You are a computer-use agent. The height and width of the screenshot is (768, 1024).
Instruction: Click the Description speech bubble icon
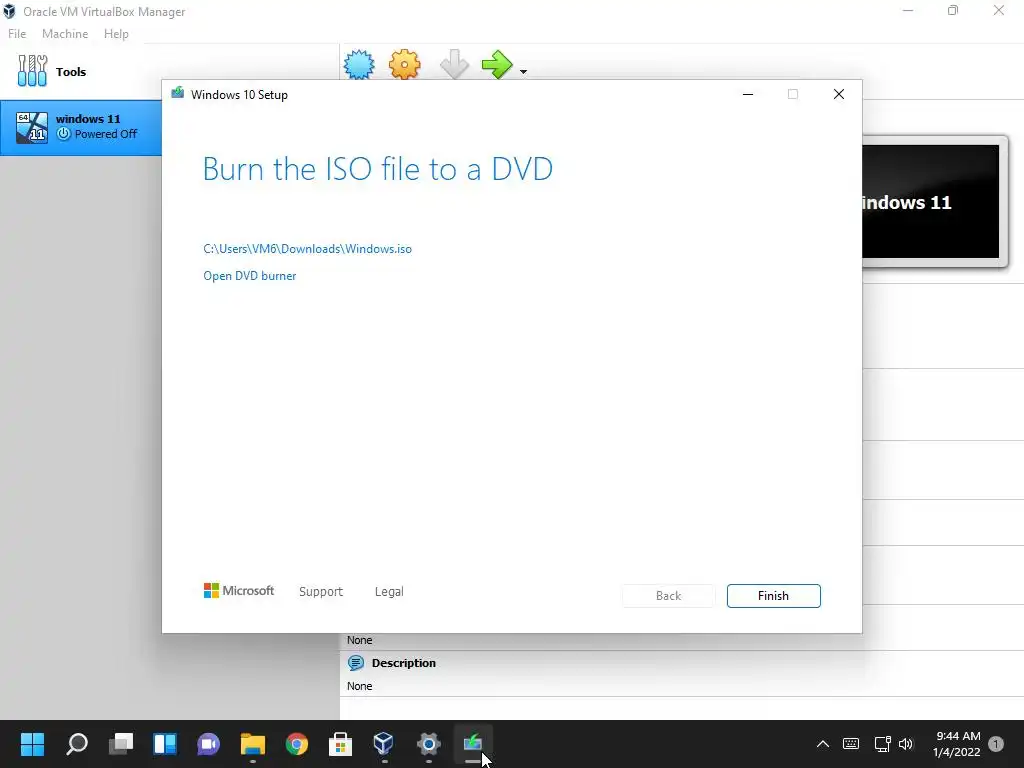pyautogui.click(x=356, y=663)
